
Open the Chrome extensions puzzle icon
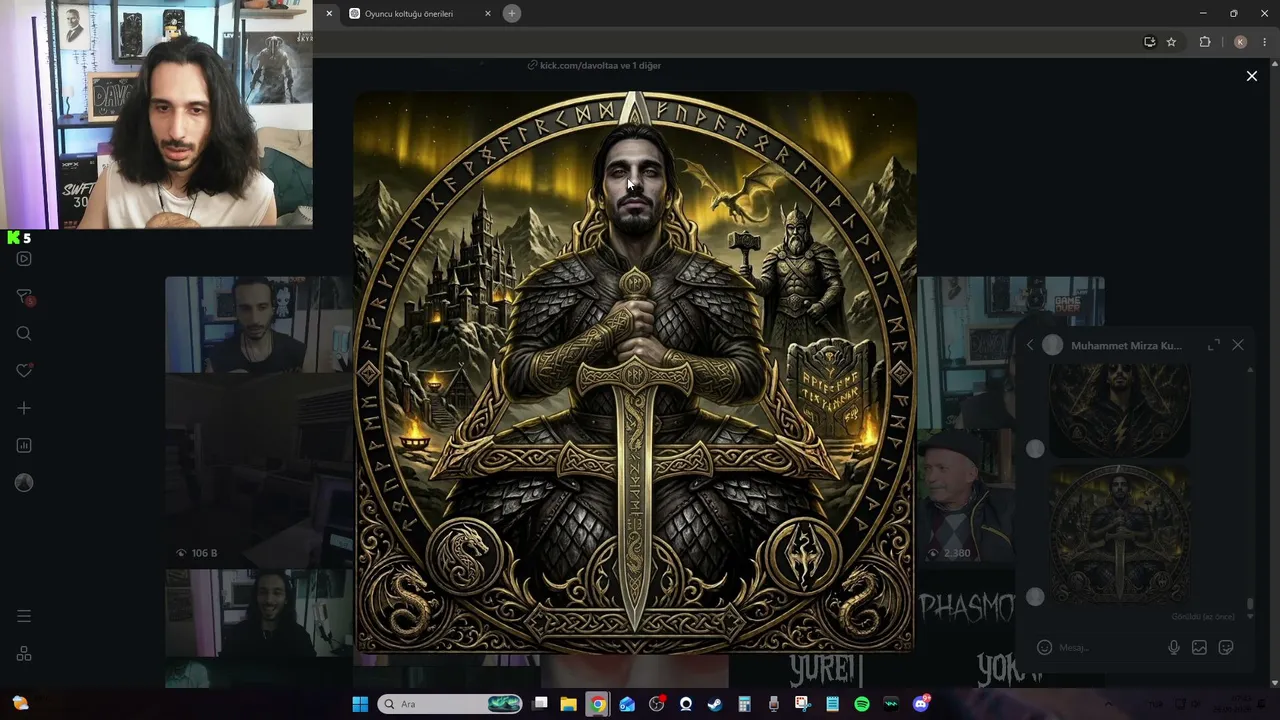click(x=1205, y=42)
